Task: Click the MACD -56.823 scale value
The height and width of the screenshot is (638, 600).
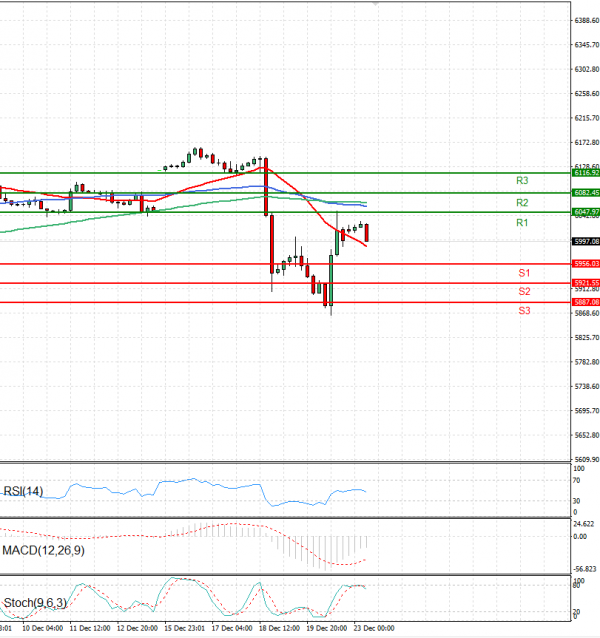Action: pos(585,569)
